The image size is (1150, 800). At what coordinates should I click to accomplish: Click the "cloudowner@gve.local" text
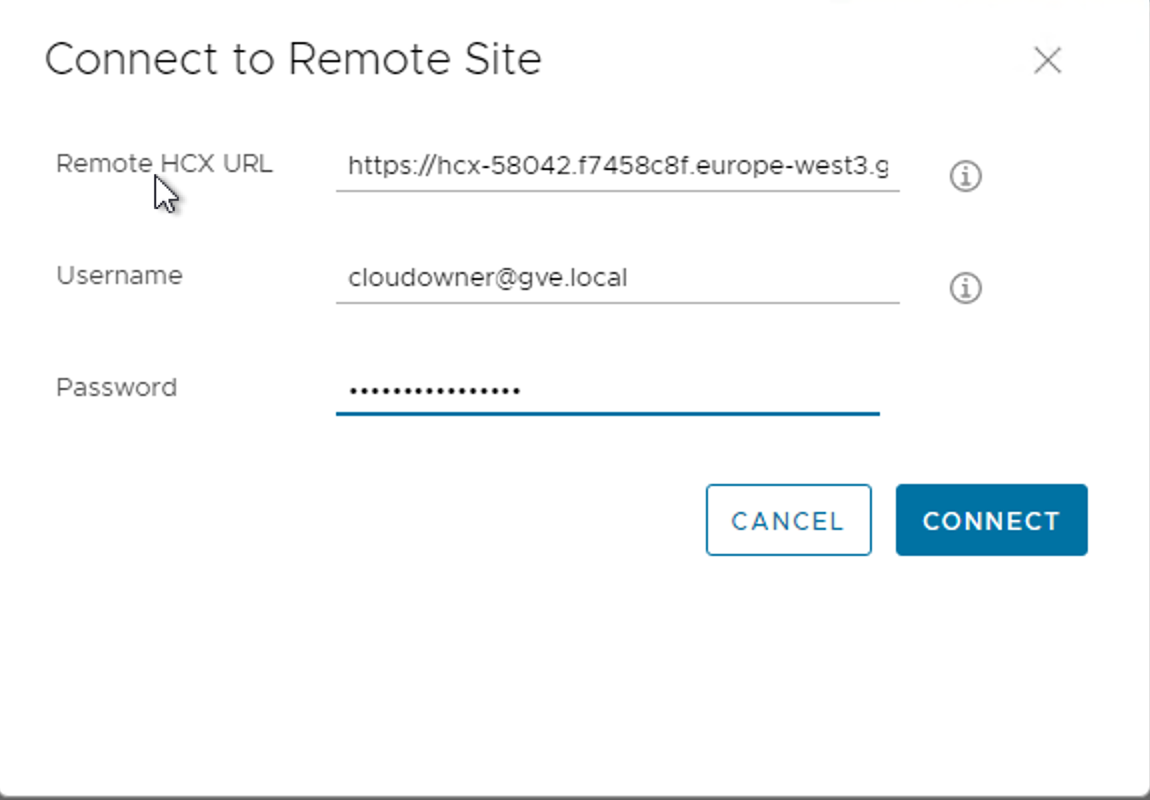487,278
